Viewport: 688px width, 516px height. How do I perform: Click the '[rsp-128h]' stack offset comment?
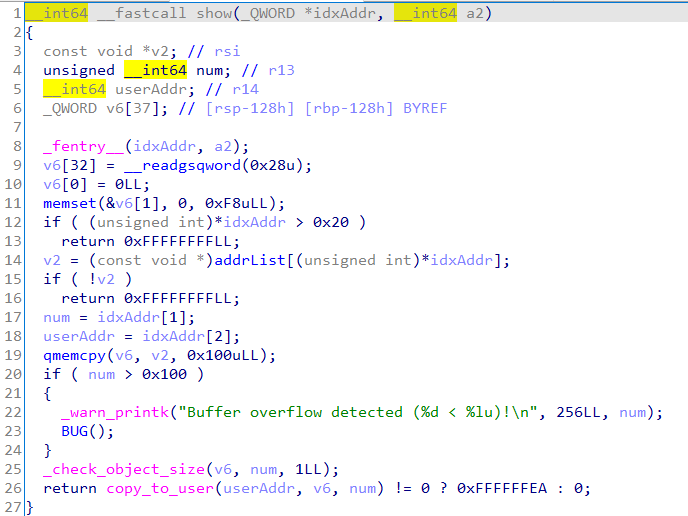pos(250,108)
